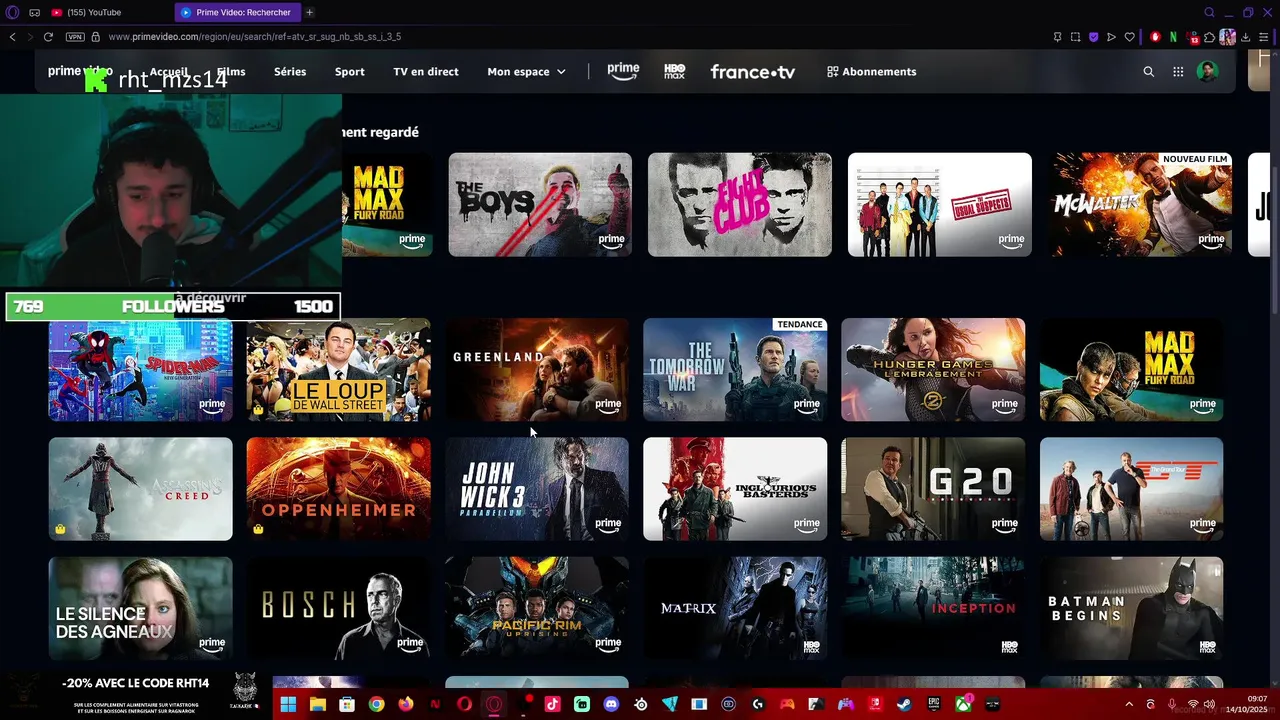Image resolution: width=1280 pixels, height=720 pixels.
Task: Open Le Loup de Wall Street thumbnail
Action: pyautogui.click(x=339, y=370)
